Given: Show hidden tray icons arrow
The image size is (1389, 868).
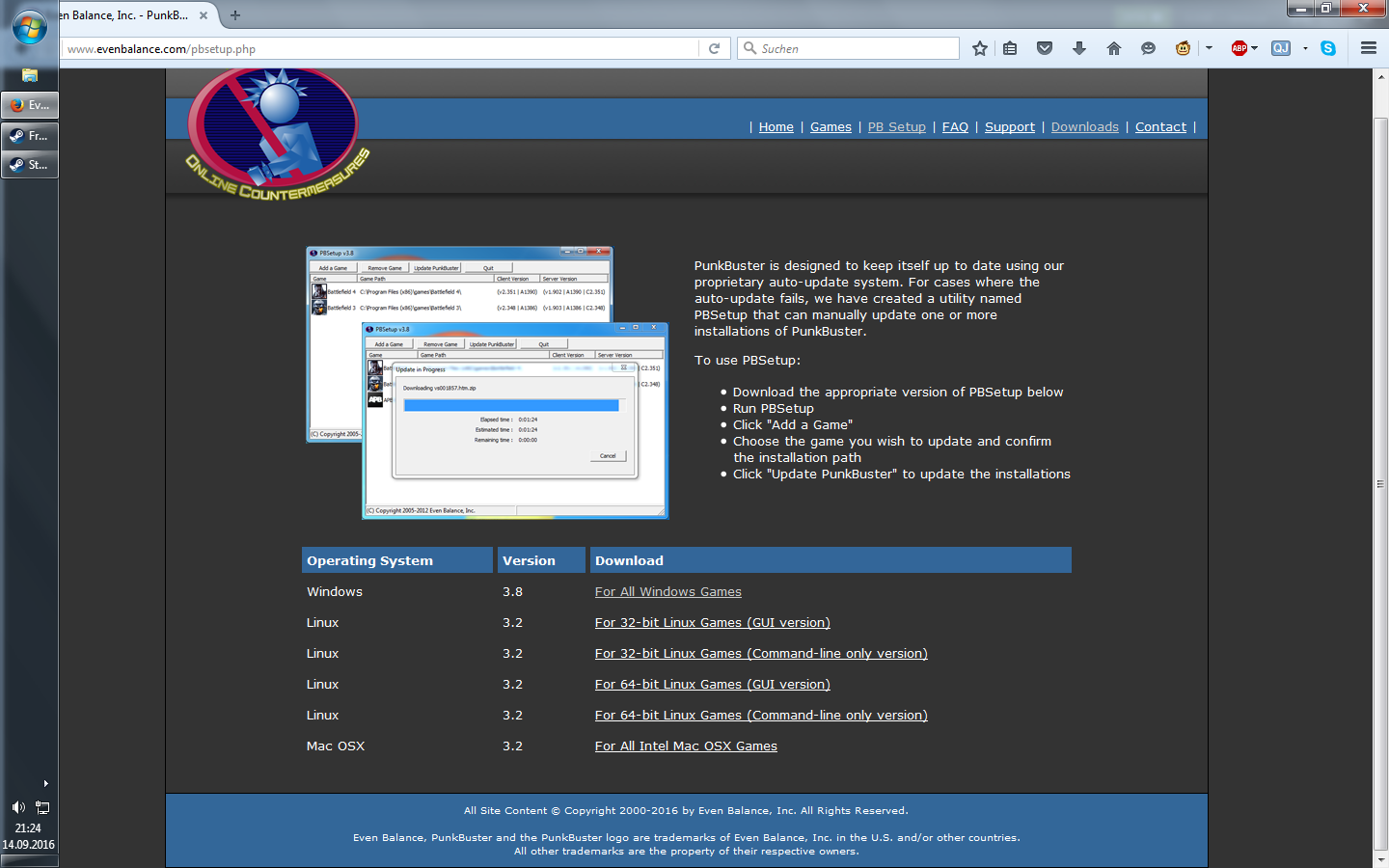Looking at the screenshot, I should [45, 783].
